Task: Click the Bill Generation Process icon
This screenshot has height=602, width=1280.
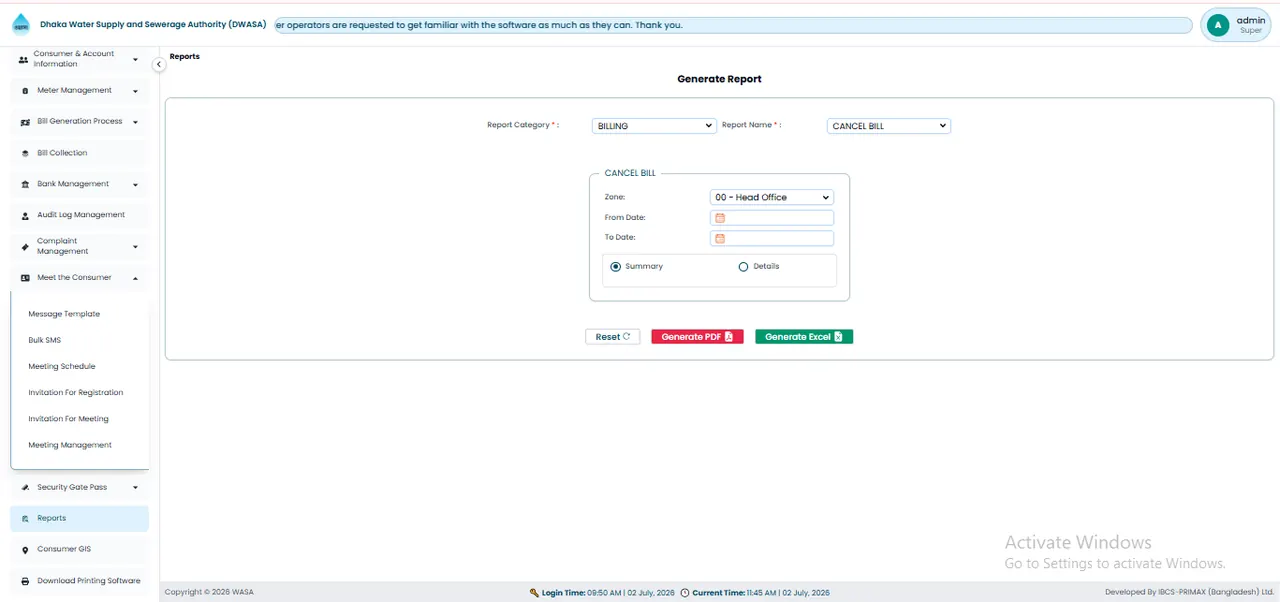Action: pyautogui.click(x=25, y=122)
